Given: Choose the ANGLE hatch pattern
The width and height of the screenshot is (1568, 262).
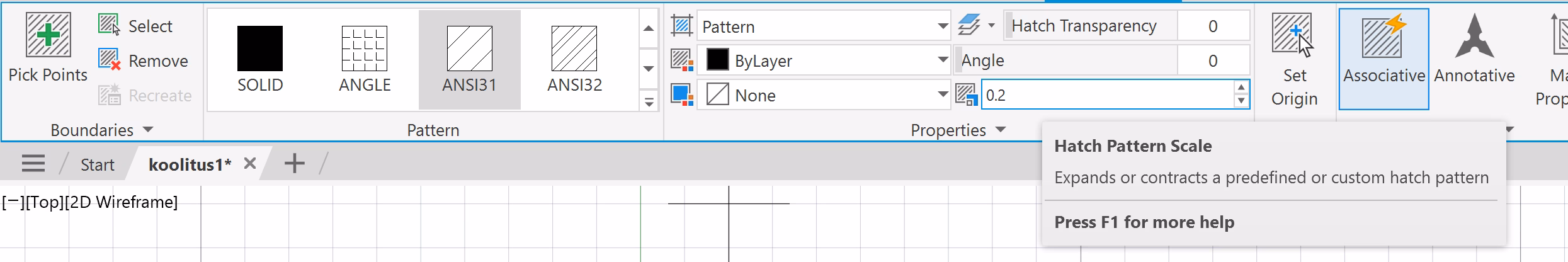Looking at the screenshot, I should (365, 49).
